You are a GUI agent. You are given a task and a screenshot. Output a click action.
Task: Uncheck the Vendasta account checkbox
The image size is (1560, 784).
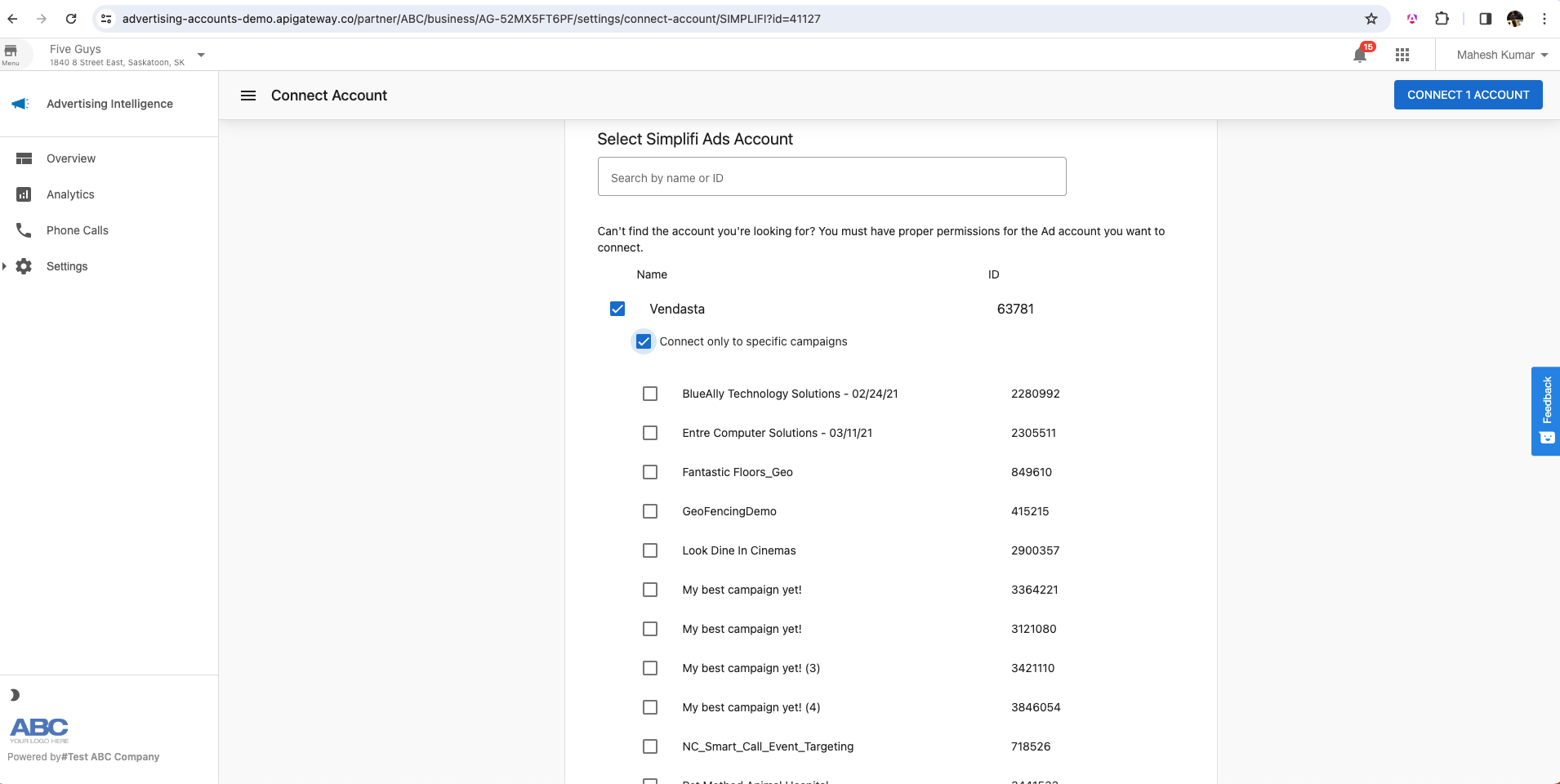point(617,309)
